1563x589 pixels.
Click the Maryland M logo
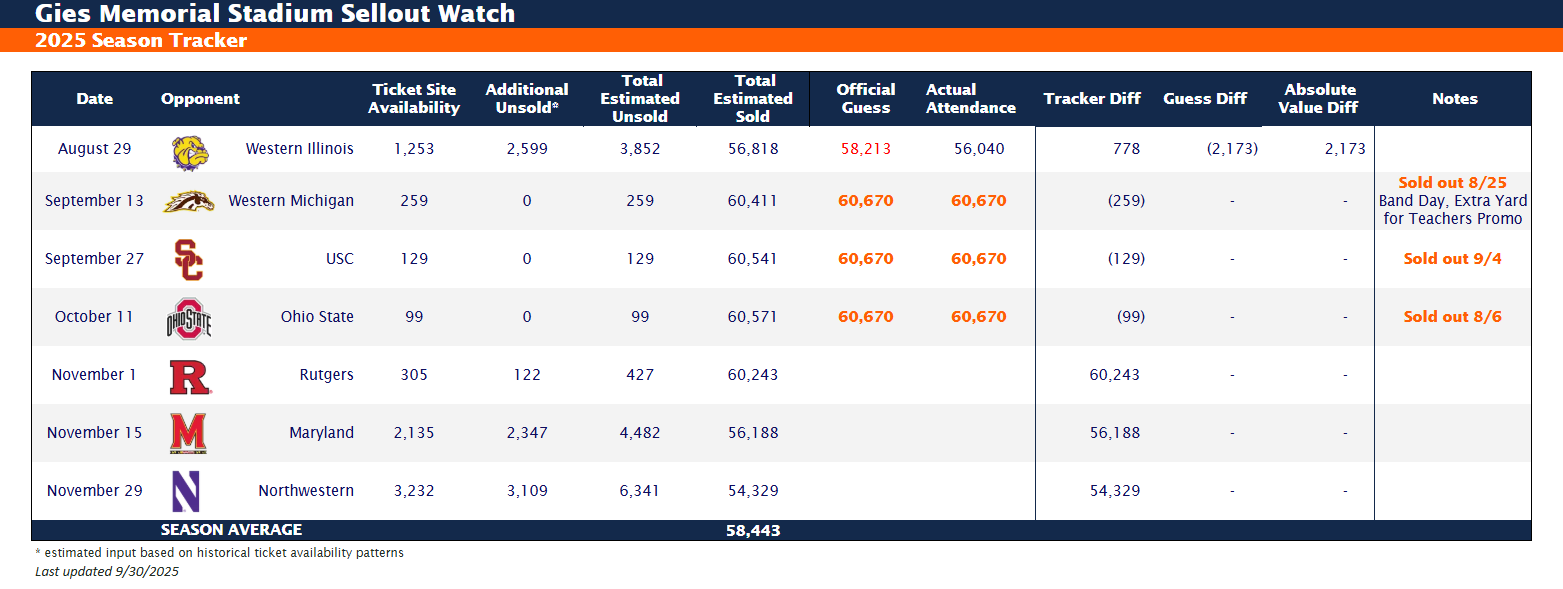188,433
